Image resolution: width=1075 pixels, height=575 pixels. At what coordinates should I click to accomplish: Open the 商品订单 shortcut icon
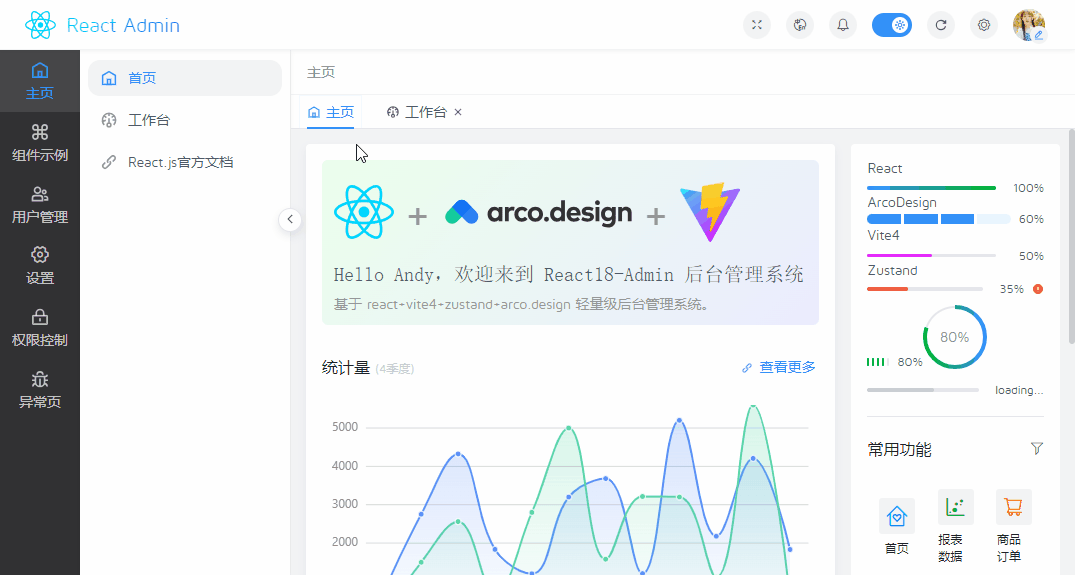(x=1013, y=507)
